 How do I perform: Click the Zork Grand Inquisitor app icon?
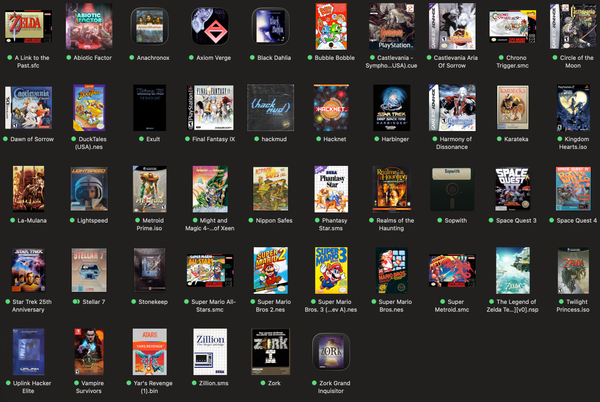(331, 352)
